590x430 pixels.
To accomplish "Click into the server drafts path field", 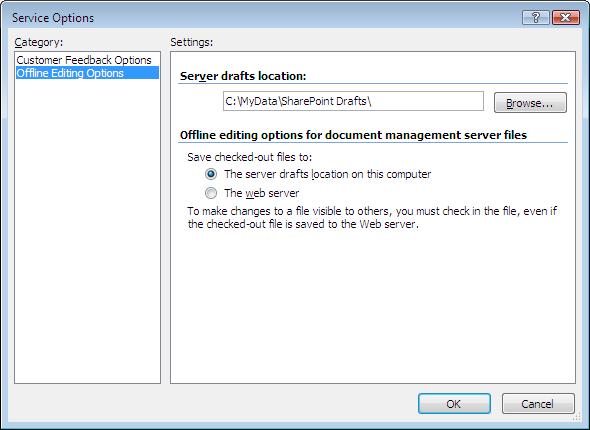I will point(353,101).
